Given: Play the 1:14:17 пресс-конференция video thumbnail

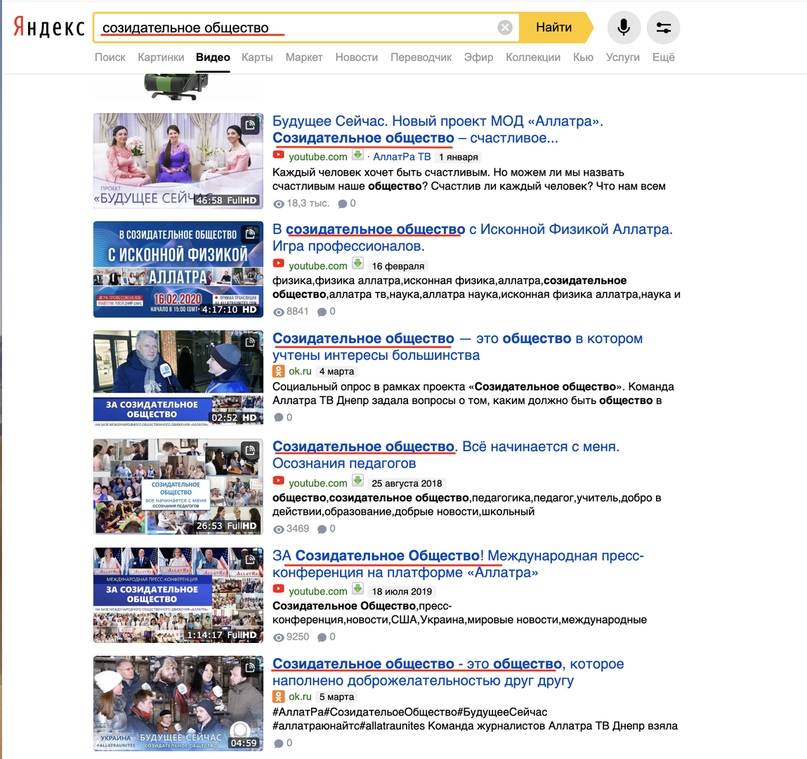Looking at the screenshot, I should (x=178, y=595).
